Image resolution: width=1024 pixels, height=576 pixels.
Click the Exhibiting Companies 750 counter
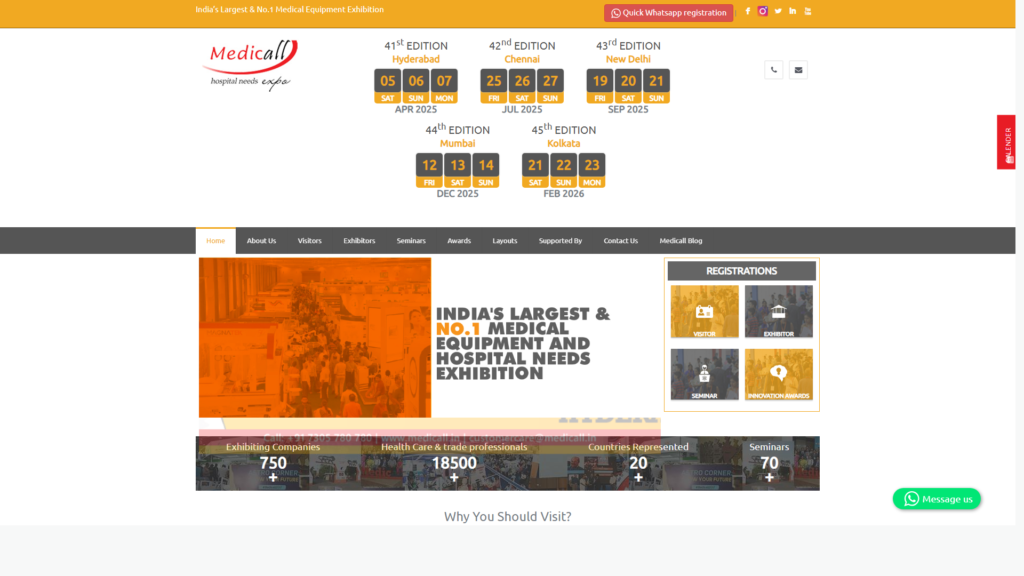coord(273,463)
